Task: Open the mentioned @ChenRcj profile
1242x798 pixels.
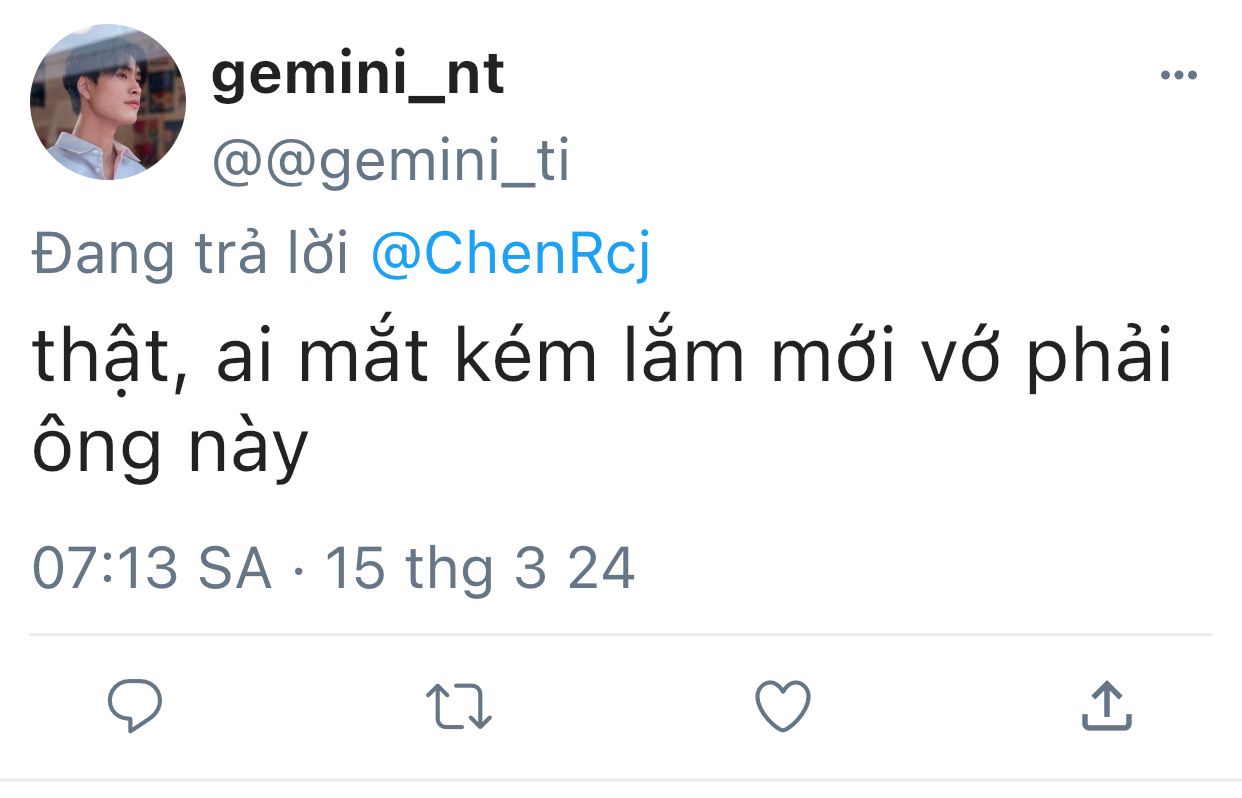Action: (x=510, y=256)
